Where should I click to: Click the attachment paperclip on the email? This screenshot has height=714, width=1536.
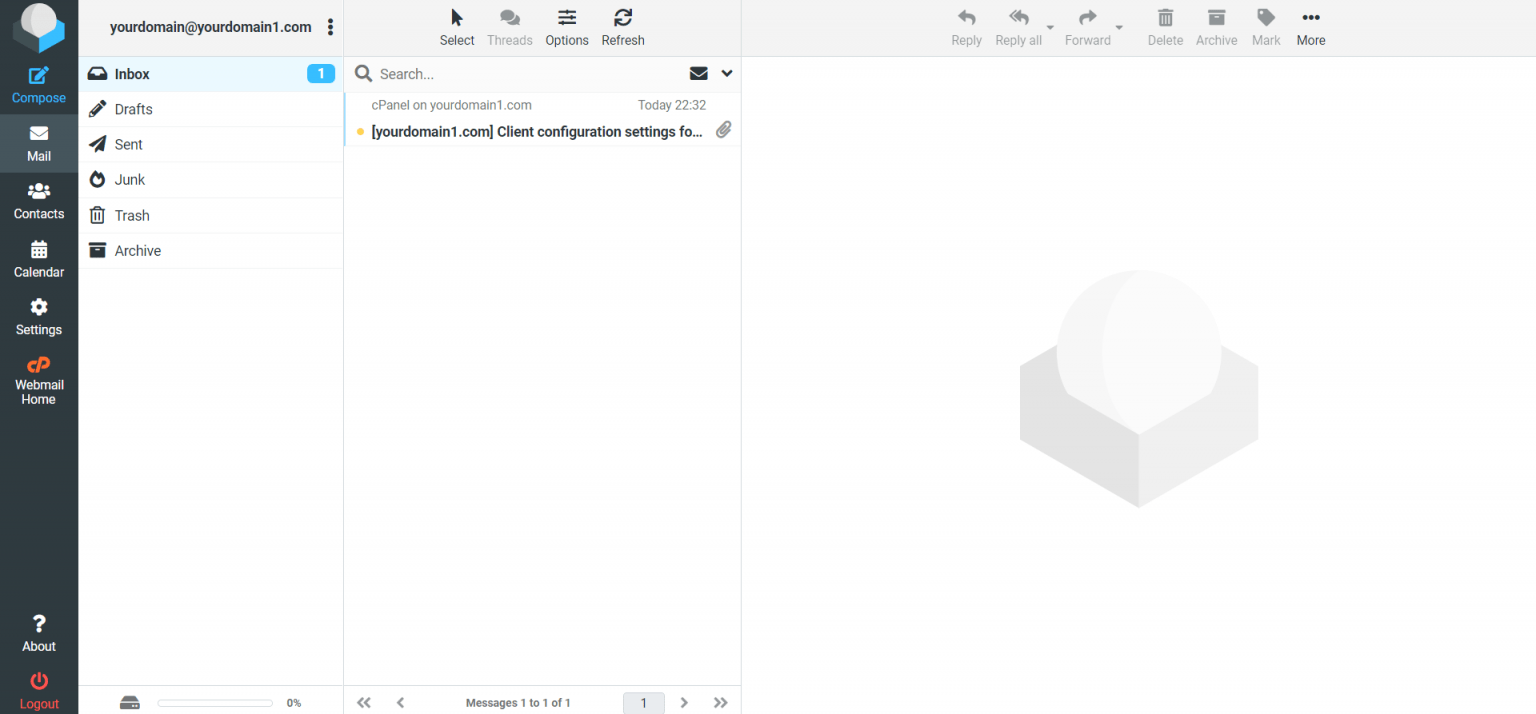click(724, 129)
